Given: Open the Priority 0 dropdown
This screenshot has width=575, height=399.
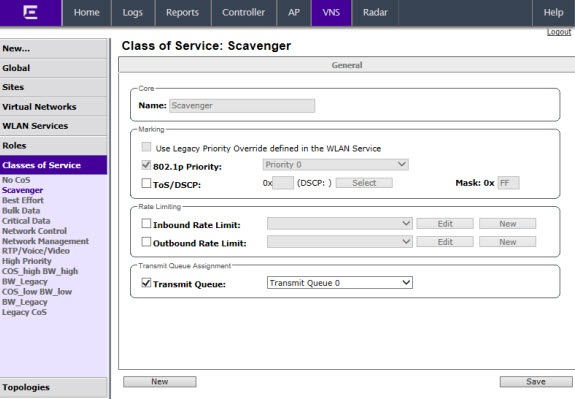Looking at the screenshot, I should [x=336, y=165].
